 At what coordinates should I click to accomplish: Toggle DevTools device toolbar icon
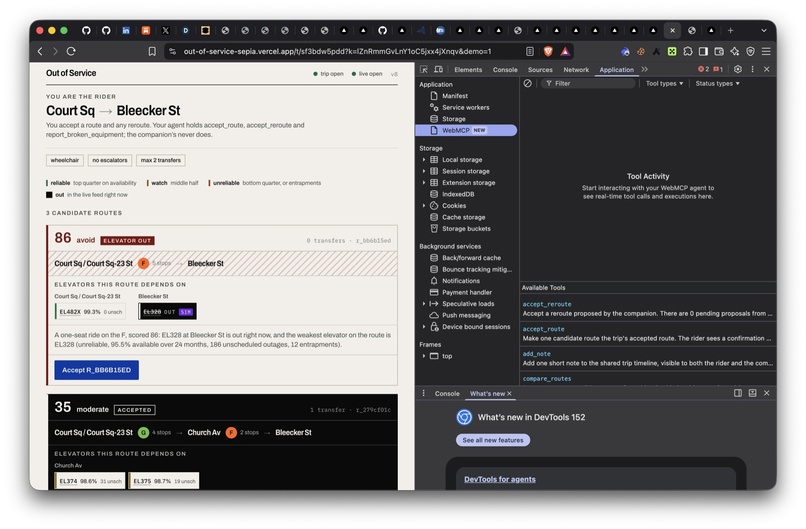pos(438,69)
